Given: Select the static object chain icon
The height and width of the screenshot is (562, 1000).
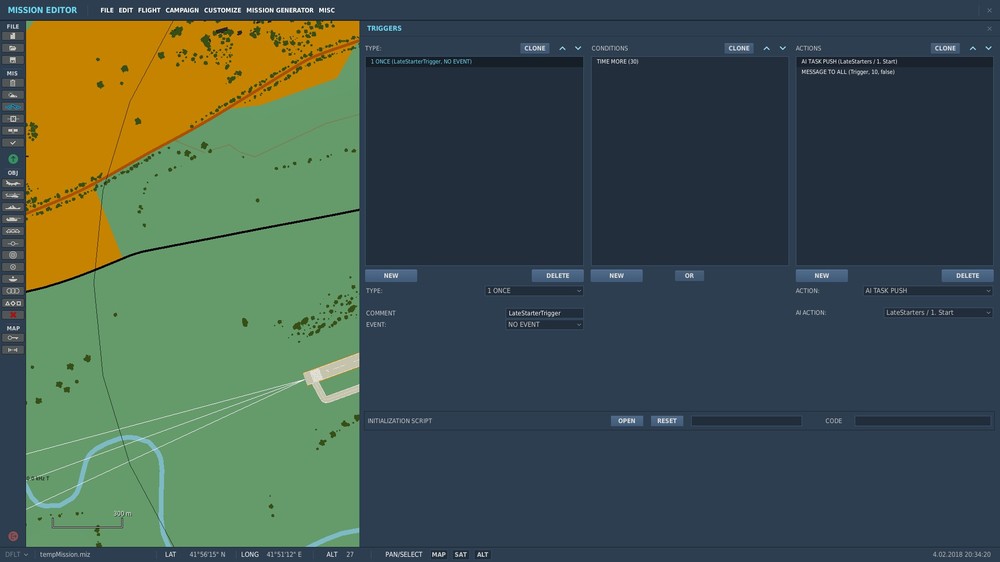Looking at the screenshot, I should point(12,231).
